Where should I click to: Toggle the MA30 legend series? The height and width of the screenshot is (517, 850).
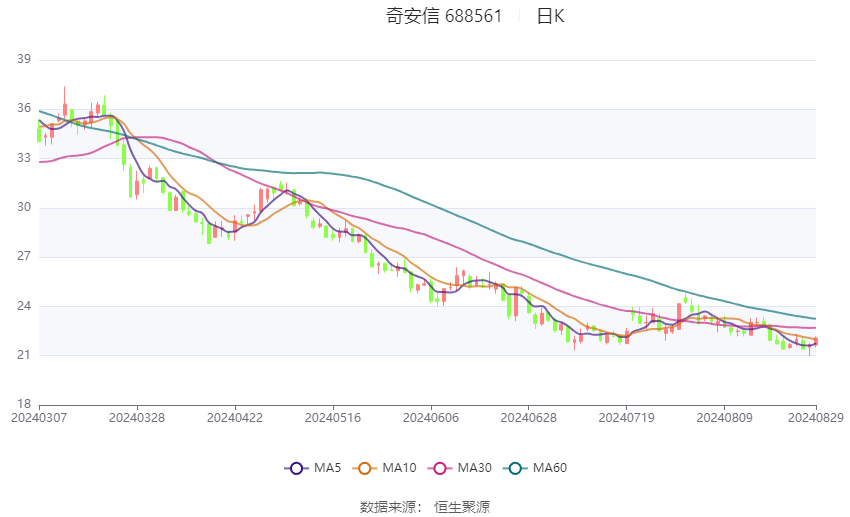[460, 468]
